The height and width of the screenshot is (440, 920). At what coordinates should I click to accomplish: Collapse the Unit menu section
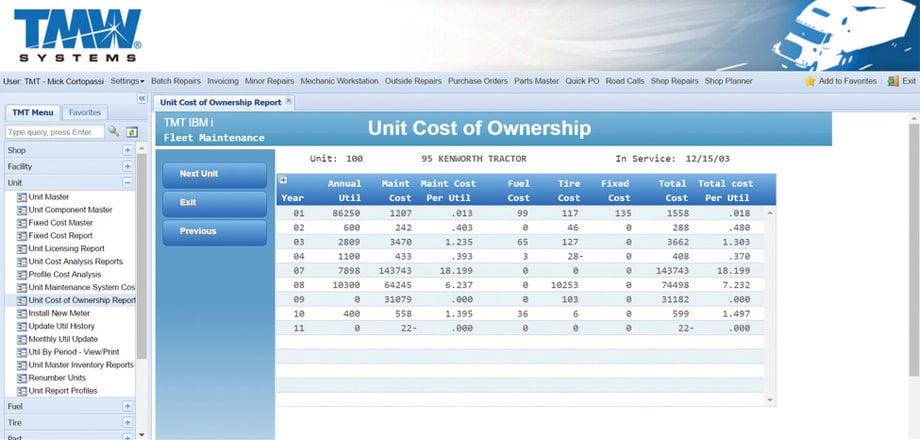click(x=127, y=183)
